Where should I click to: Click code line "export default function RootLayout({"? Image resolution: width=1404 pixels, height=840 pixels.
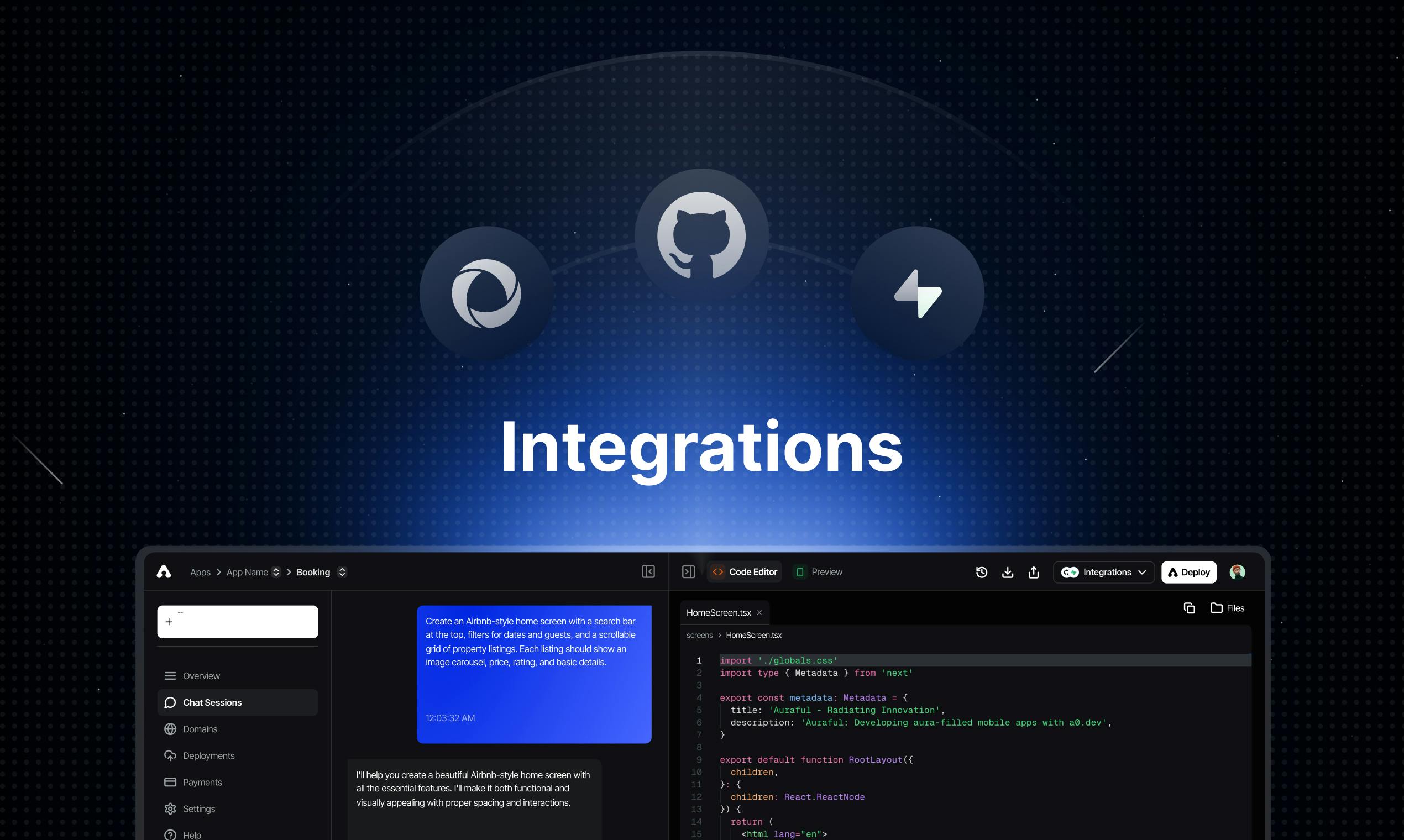816,760
